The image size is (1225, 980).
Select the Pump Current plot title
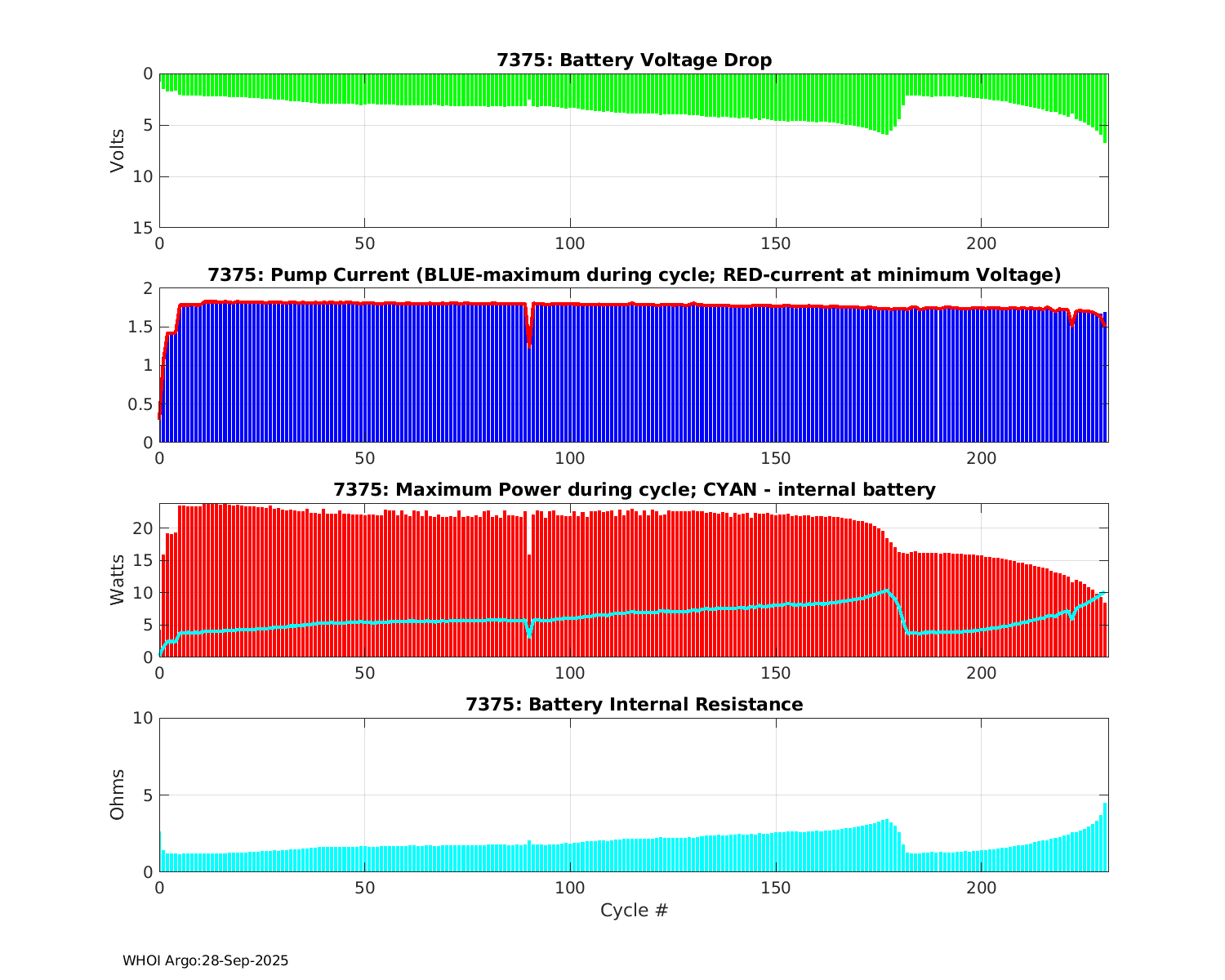634,275
